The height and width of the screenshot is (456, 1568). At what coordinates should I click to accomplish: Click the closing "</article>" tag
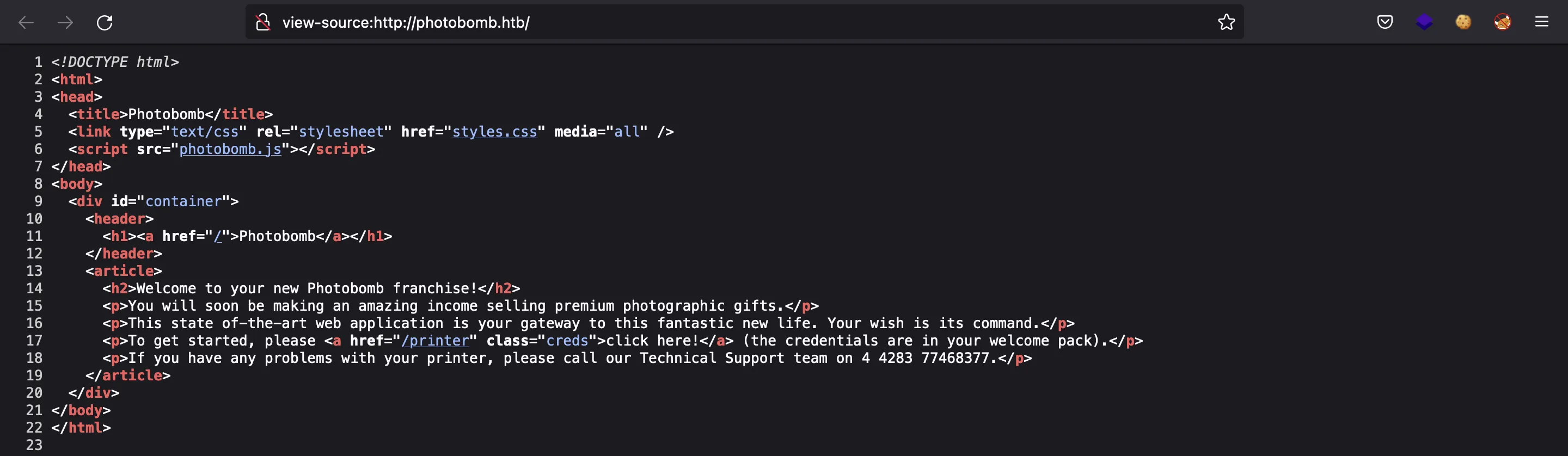pos(128,376)
